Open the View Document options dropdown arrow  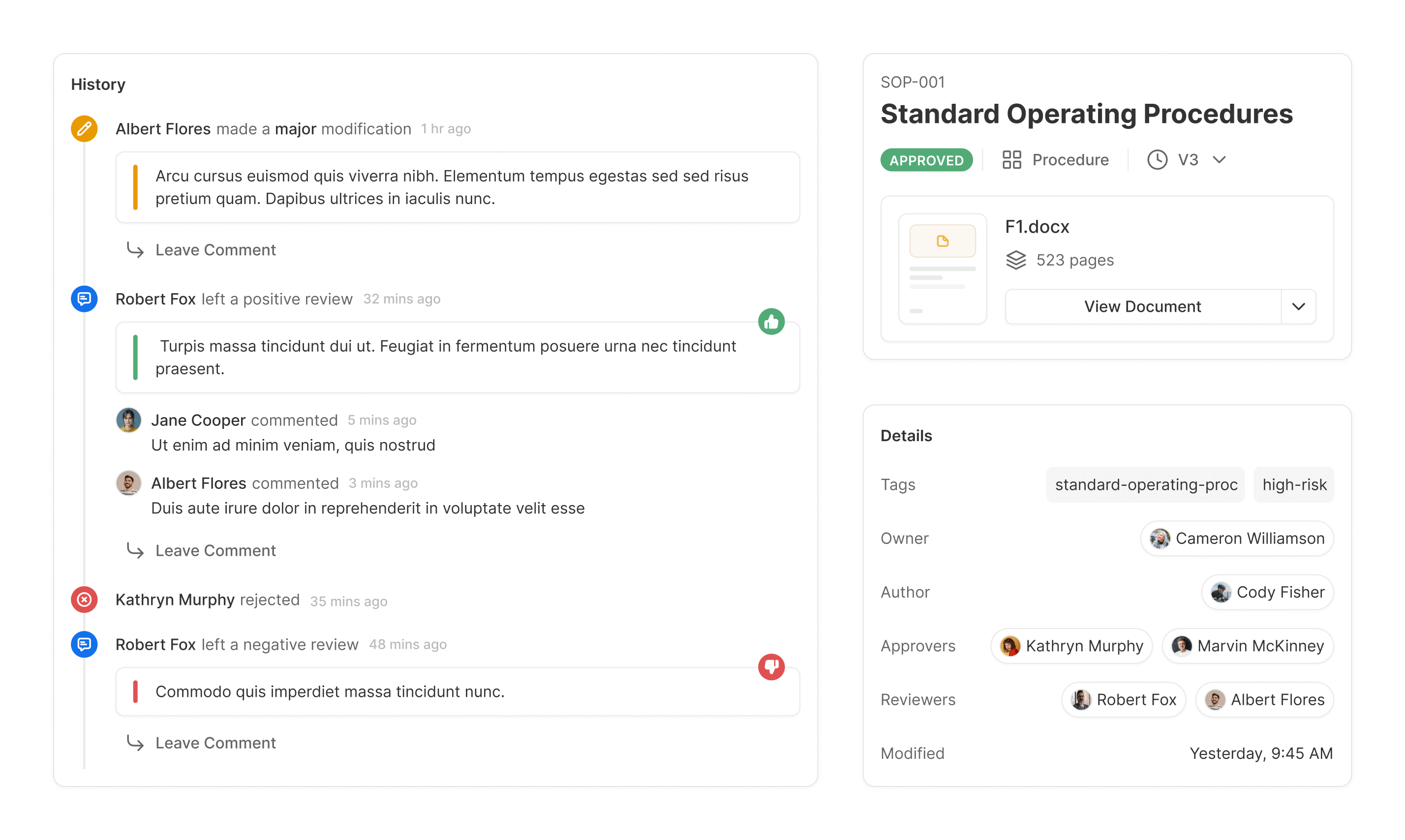(1298, 306)
